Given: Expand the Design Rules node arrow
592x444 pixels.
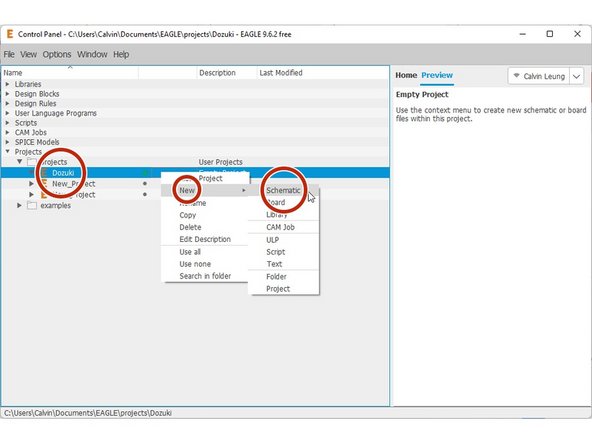Looking at the screenshot, I should click(8, 103).
